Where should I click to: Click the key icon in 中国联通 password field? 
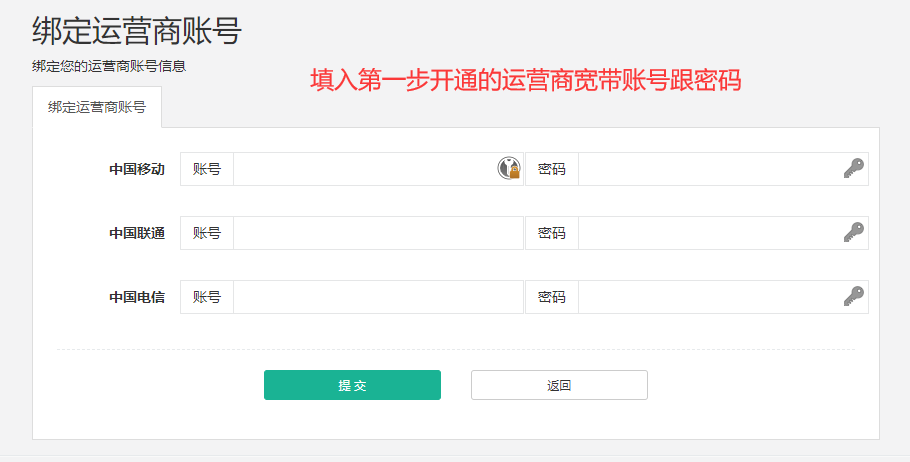click(x=853, y=232)
